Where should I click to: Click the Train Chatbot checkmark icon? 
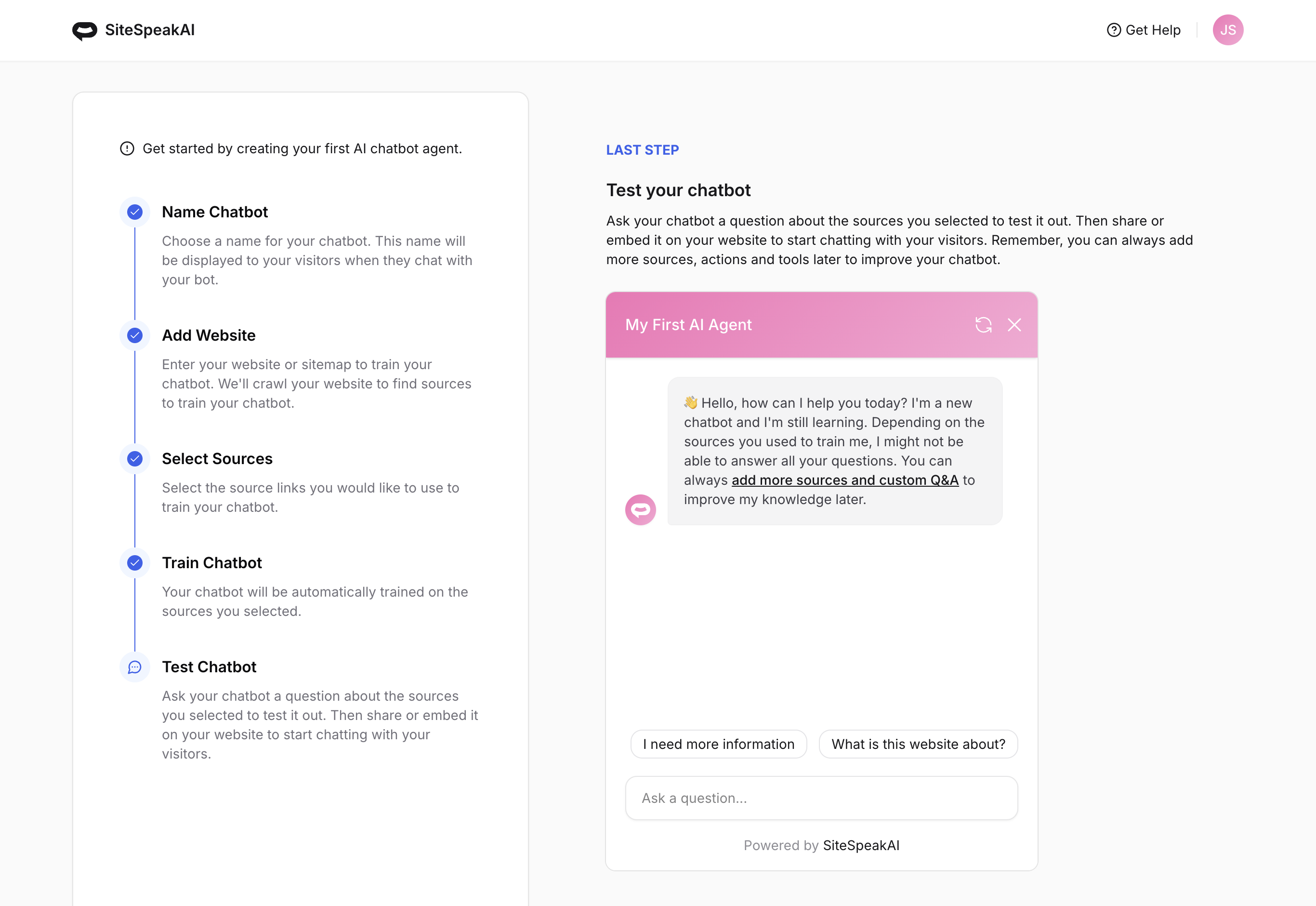pyautogui.click(x=135, y=562)
